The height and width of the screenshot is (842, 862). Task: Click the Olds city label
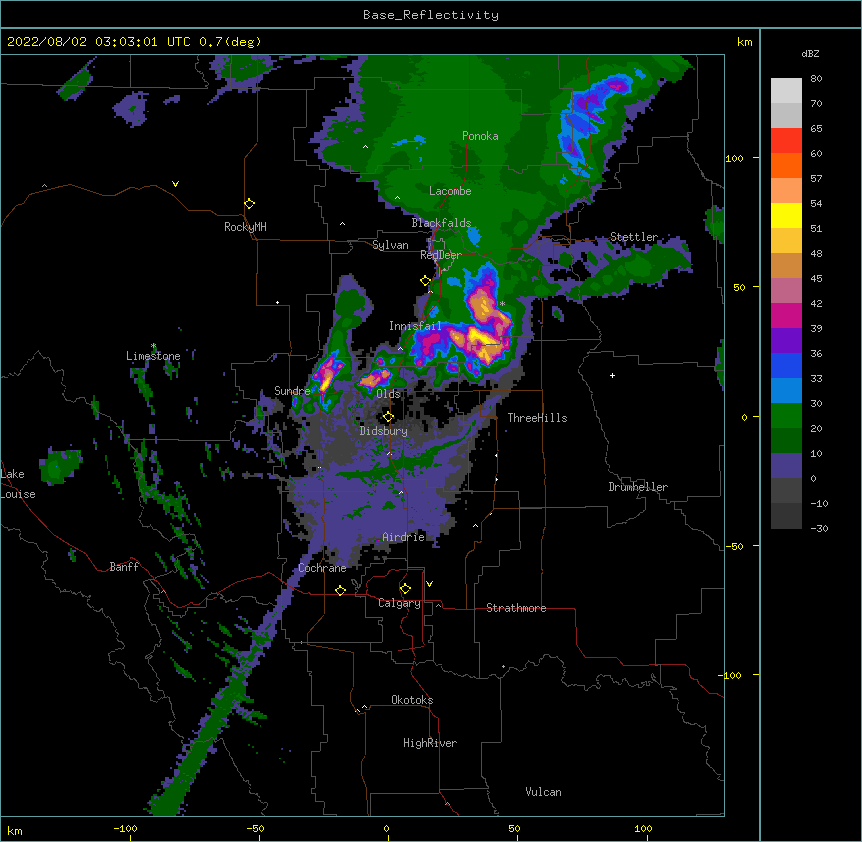pyautogui.click(x=388, y=394)
